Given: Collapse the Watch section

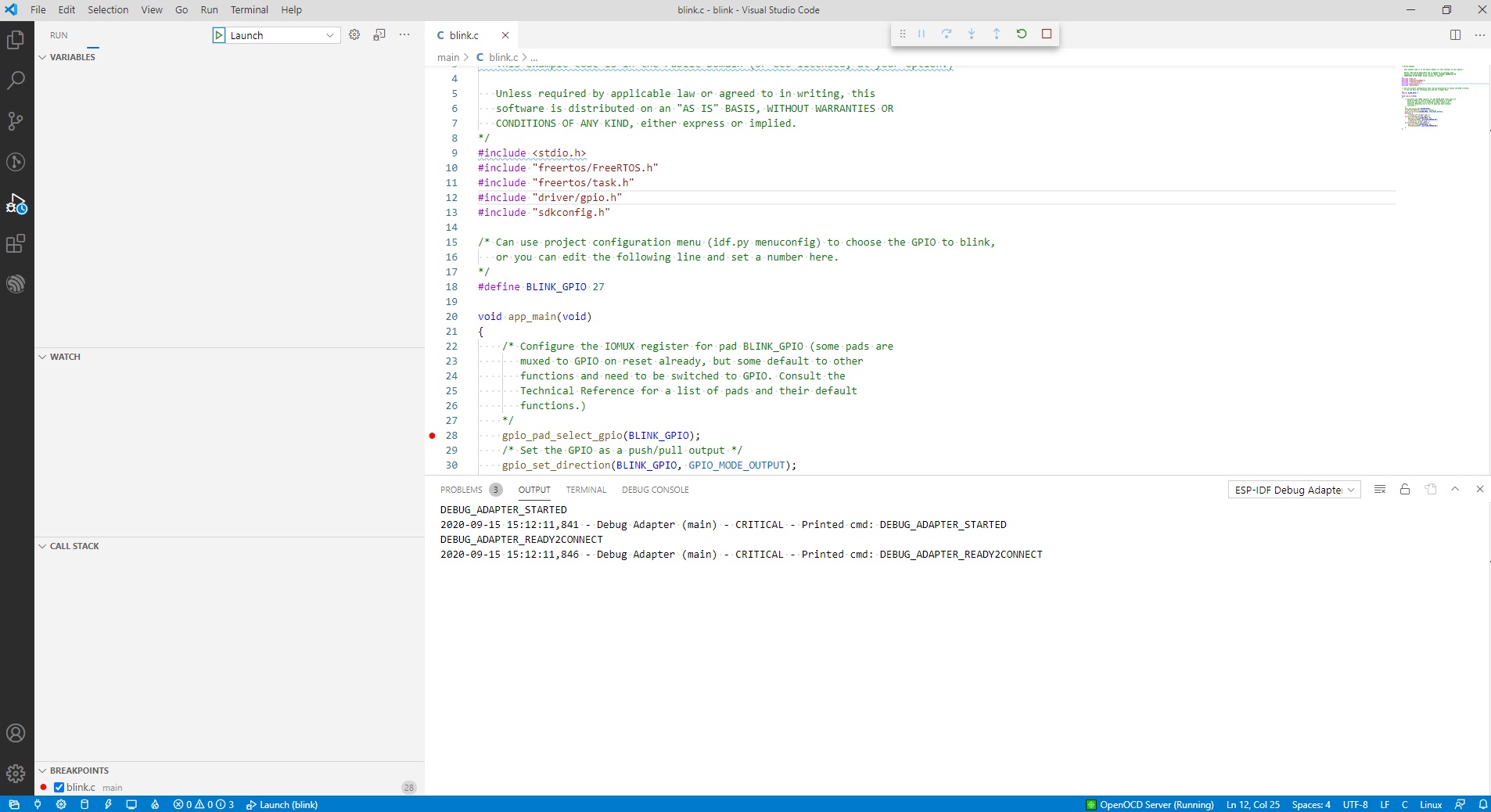Looking at the screenshot, I should click(x=41, y=356).
